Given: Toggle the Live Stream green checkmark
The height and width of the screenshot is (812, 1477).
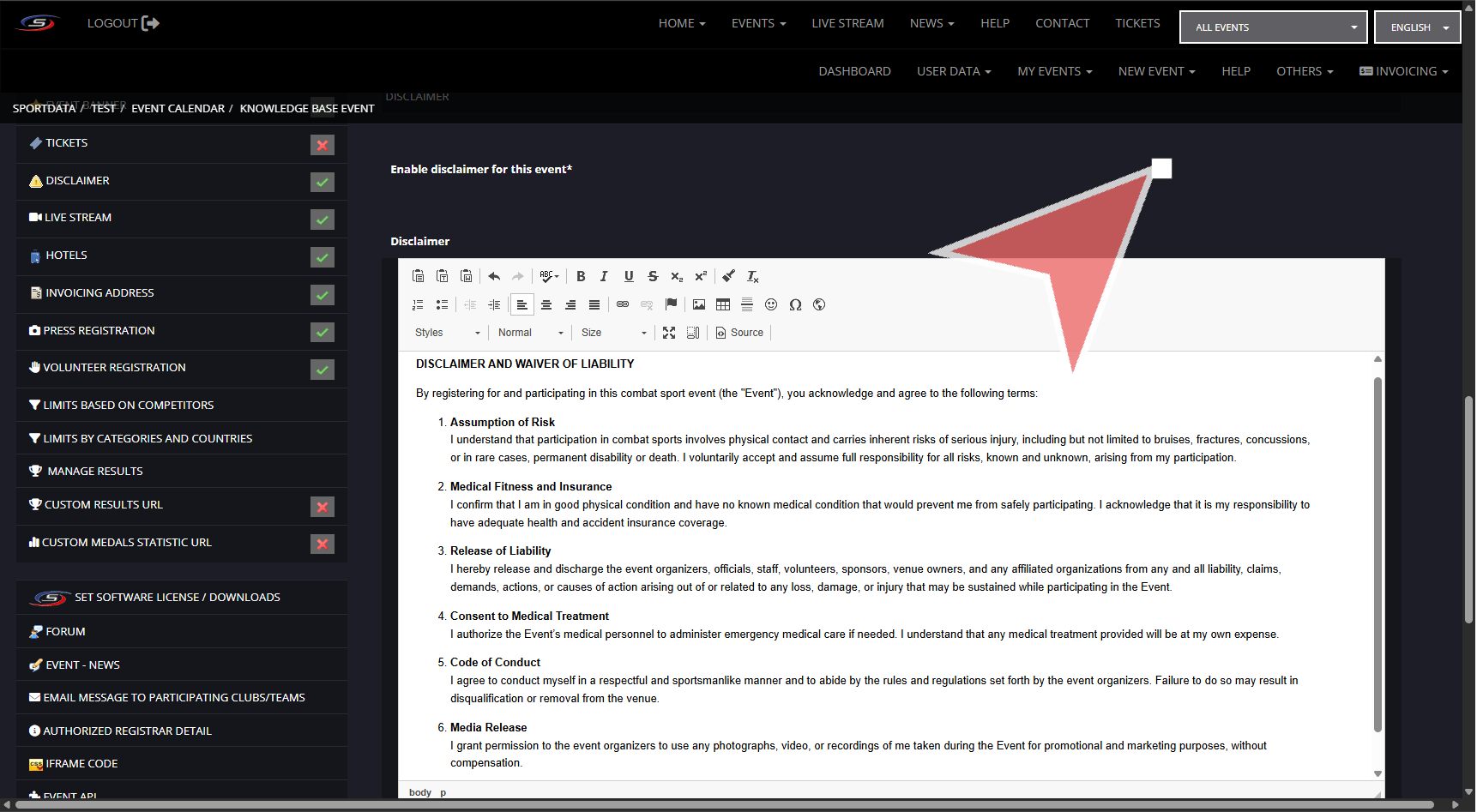Looking at the screenshot, I should click(323, 220).
